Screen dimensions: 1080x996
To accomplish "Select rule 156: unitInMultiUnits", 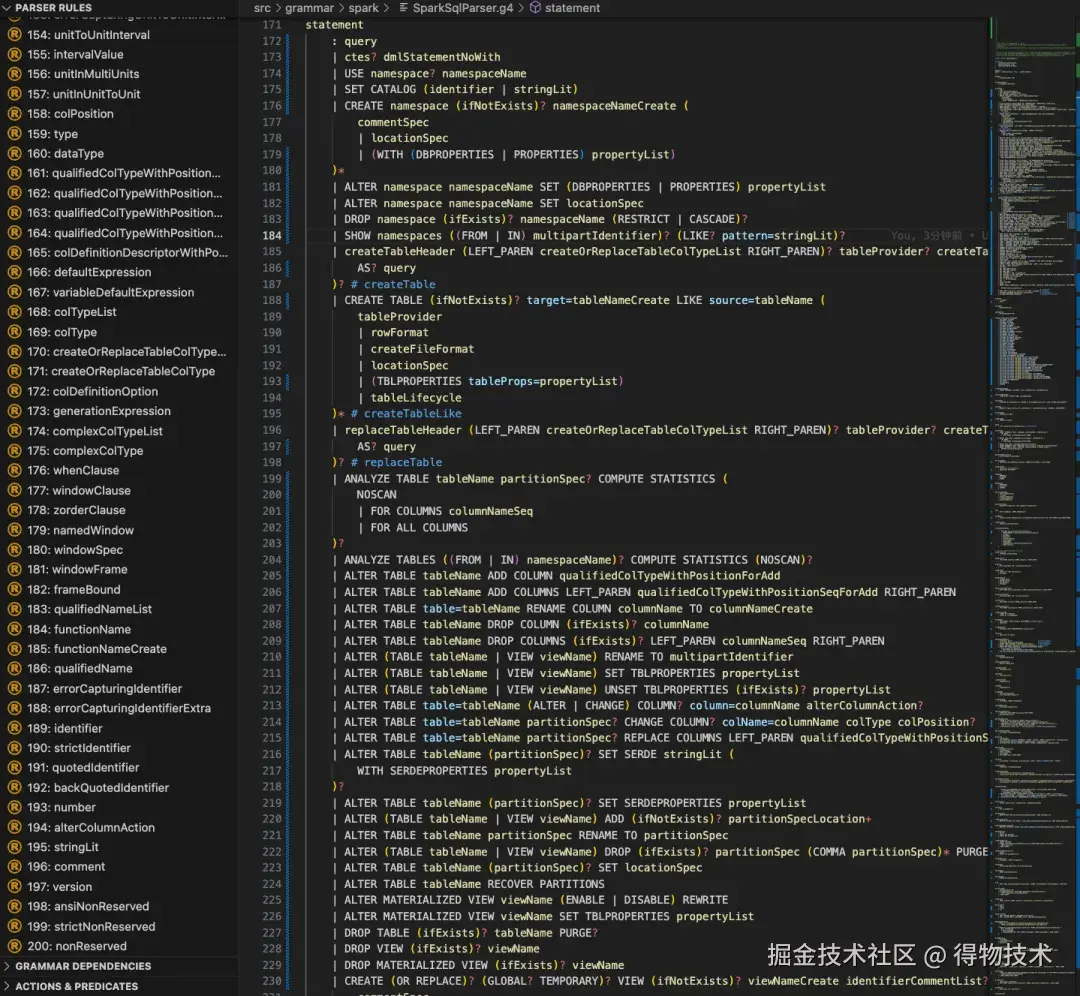I will click(x=83, y=74).
